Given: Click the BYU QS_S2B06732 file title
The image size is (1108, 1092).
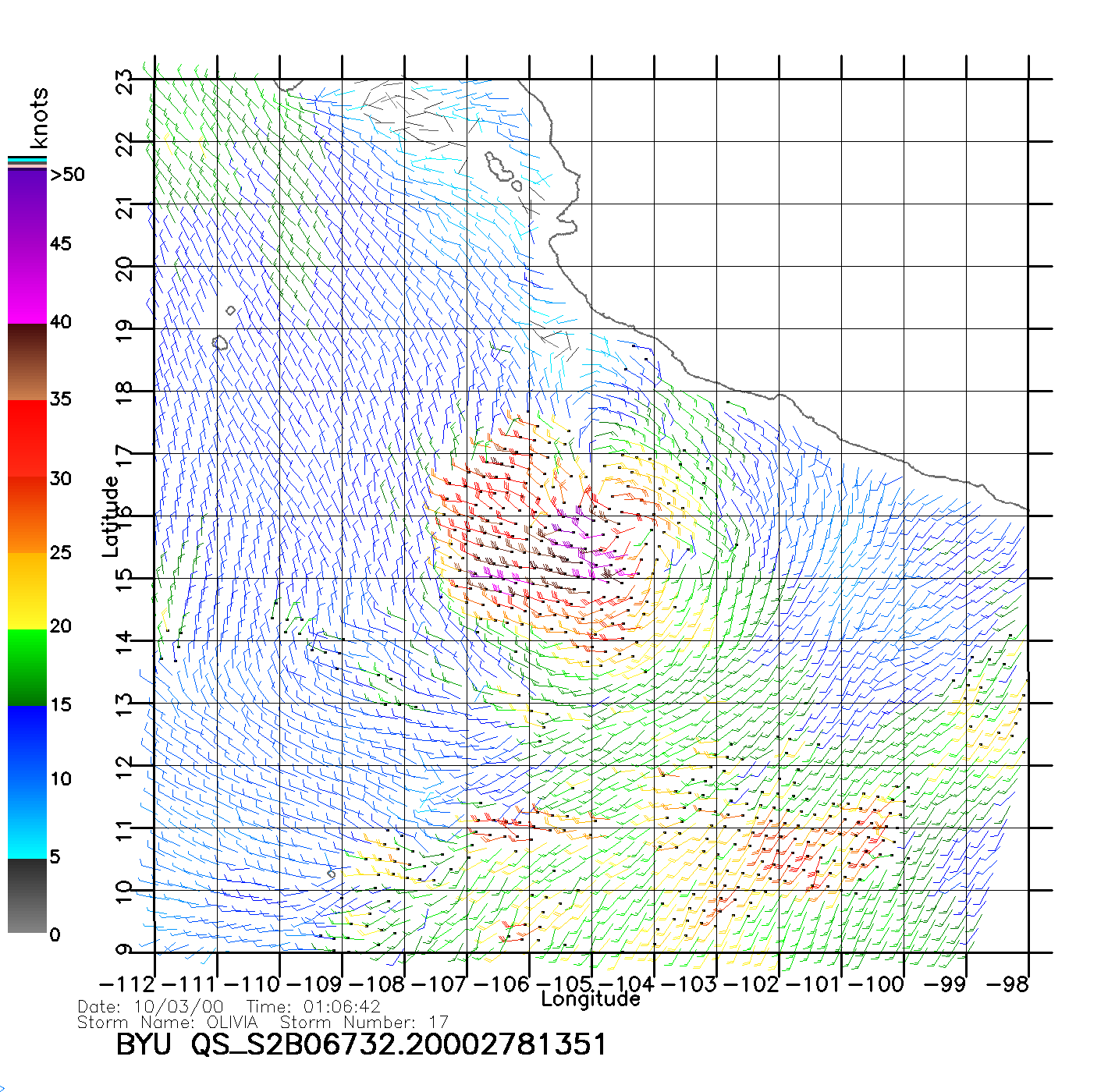Looking at the screenshot, I should click(360, 1044).
